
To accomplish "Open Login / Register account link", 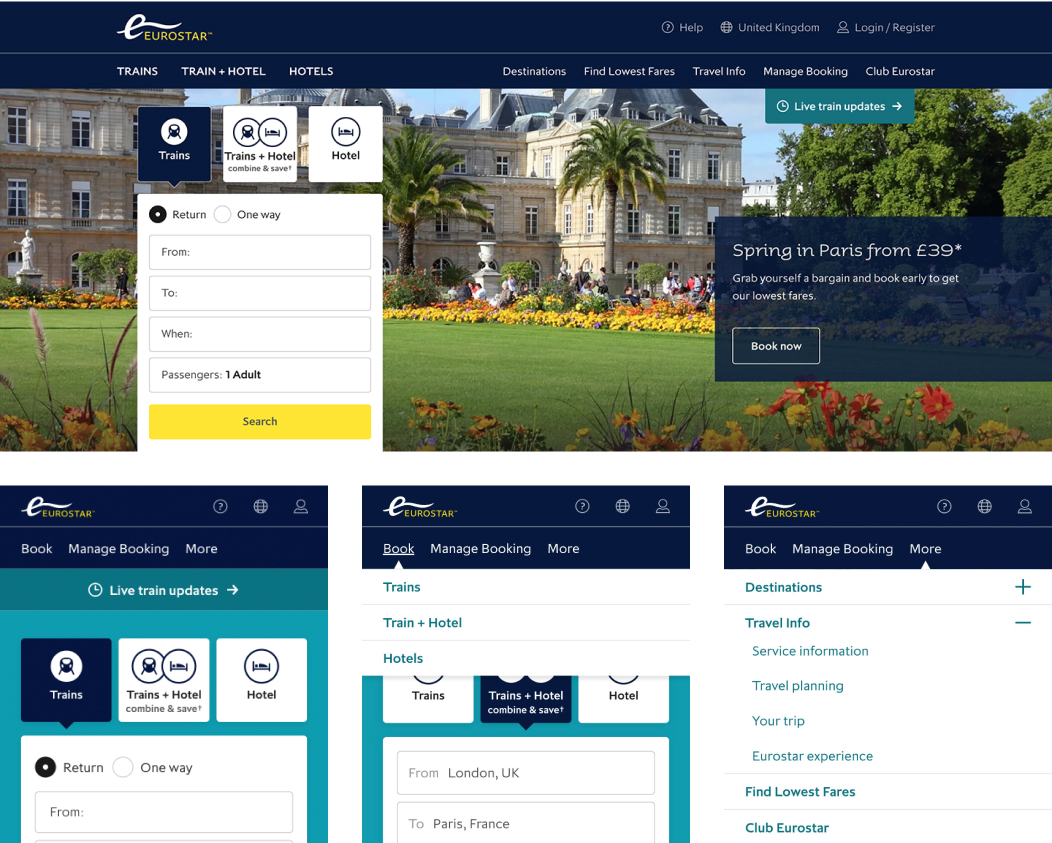I will coord(886,28).
